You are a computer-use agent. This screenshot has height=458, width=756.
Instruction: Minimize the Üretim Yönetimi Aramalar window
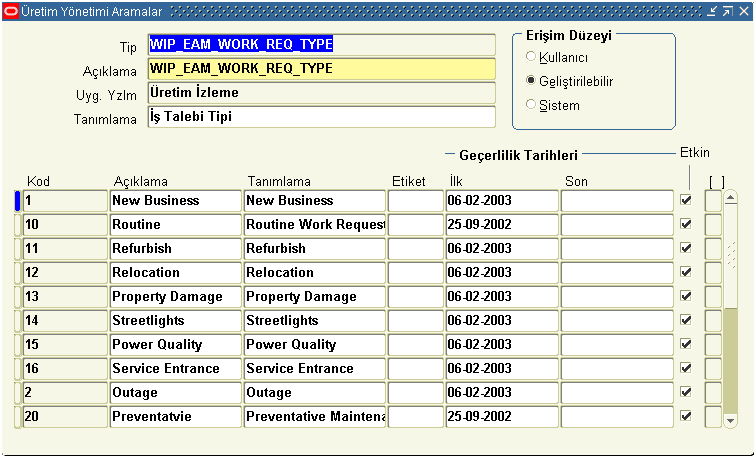(712, 11)
